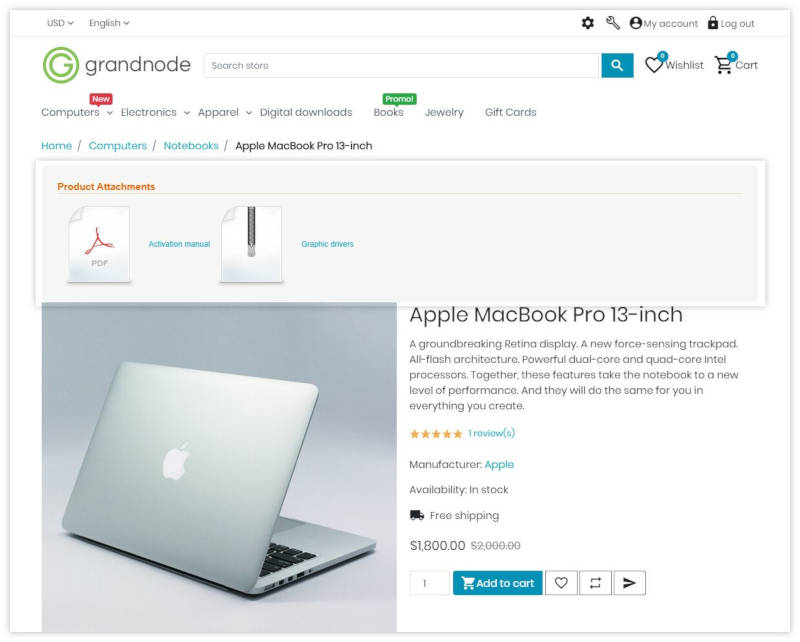Click the email-a-friend paper plane button

pyautogui.click(x=630, y=583)
